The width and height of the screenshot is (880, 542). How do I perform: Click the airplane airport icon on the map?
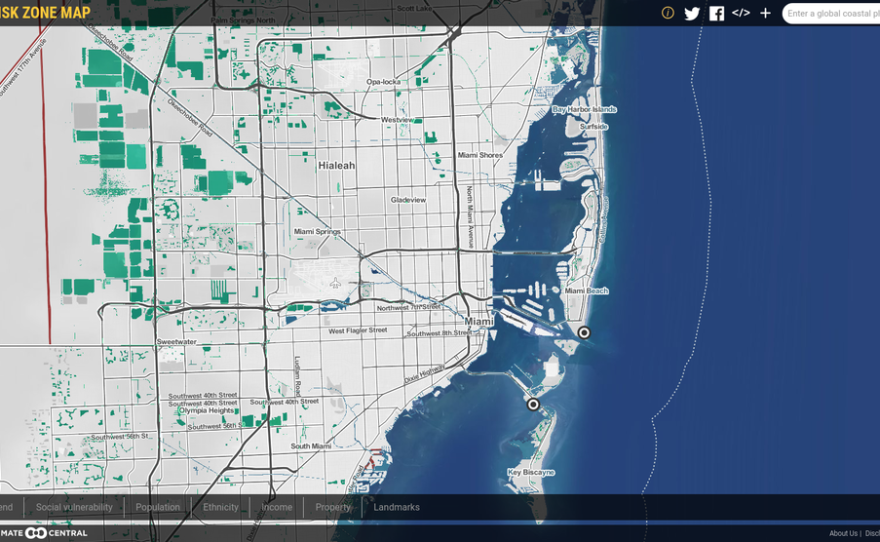(x=336, y=283)
